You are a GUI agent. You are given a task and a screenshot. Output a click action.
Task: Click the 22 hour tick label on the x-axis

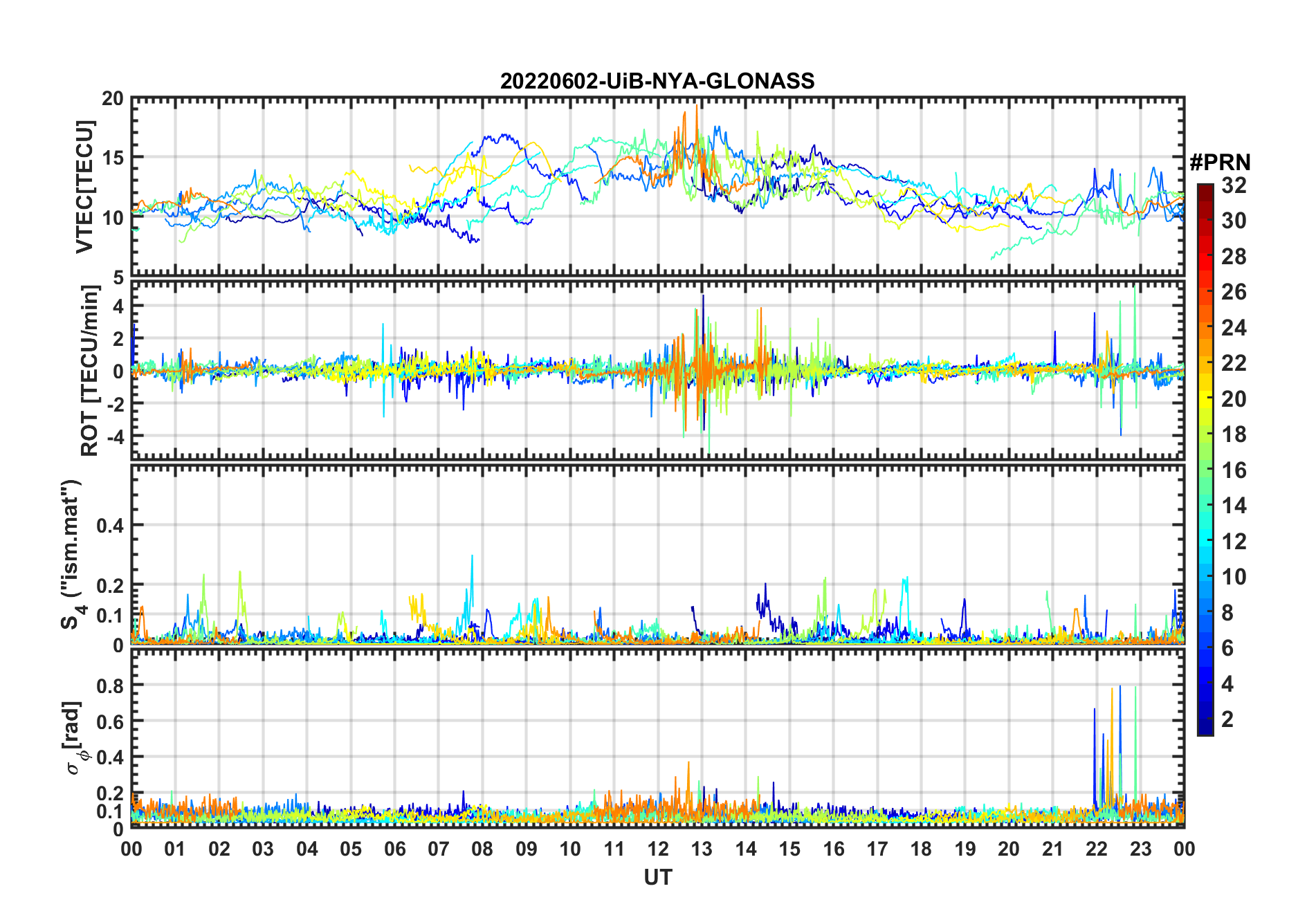(1097, 849)
